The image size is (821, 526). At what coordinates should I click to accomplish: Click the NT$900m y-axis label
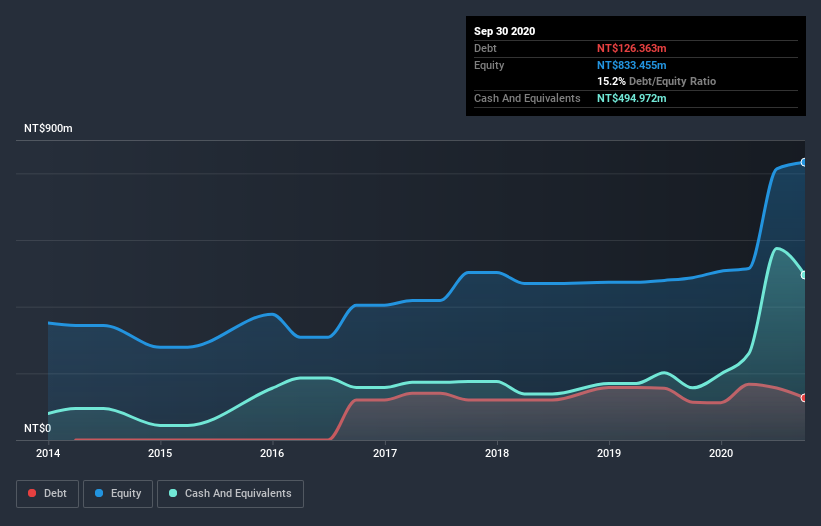[48, 129]
